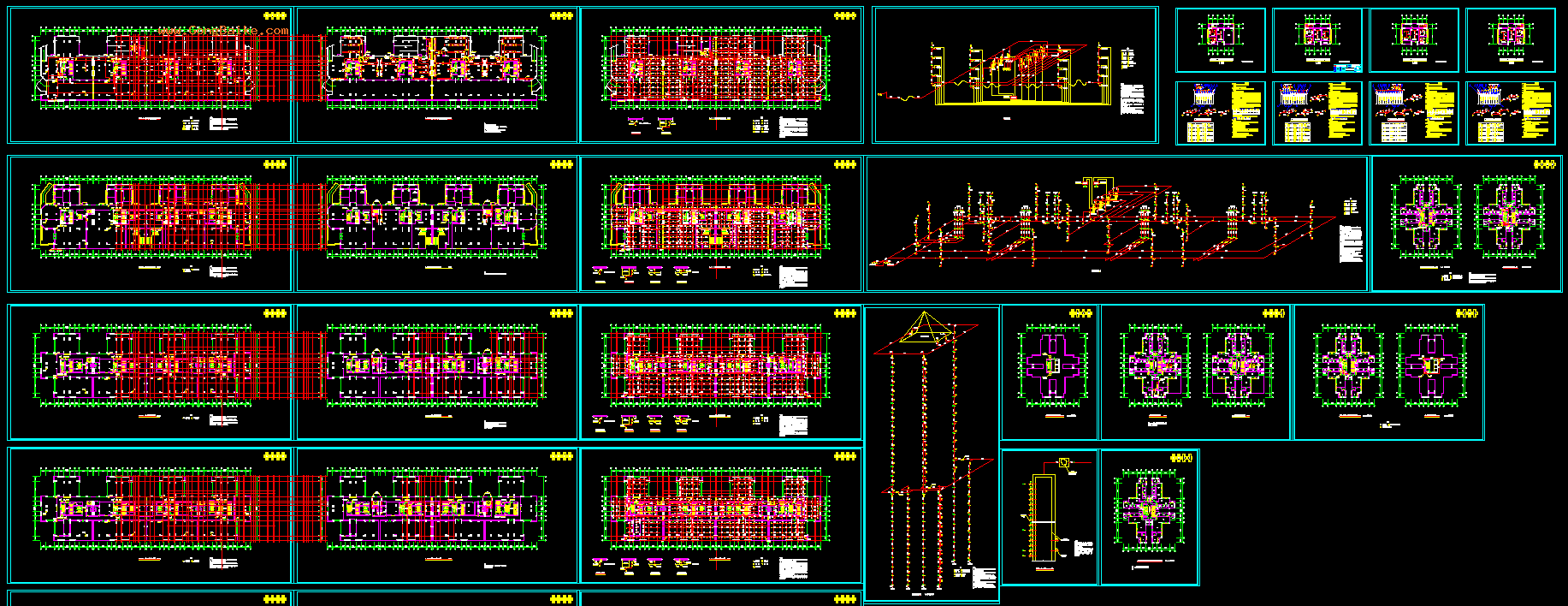Image resolution: width=1568 pixels, height=606 pixels.
Task: Select the dense red grid plan in the top row
Action: coord(720,75)
